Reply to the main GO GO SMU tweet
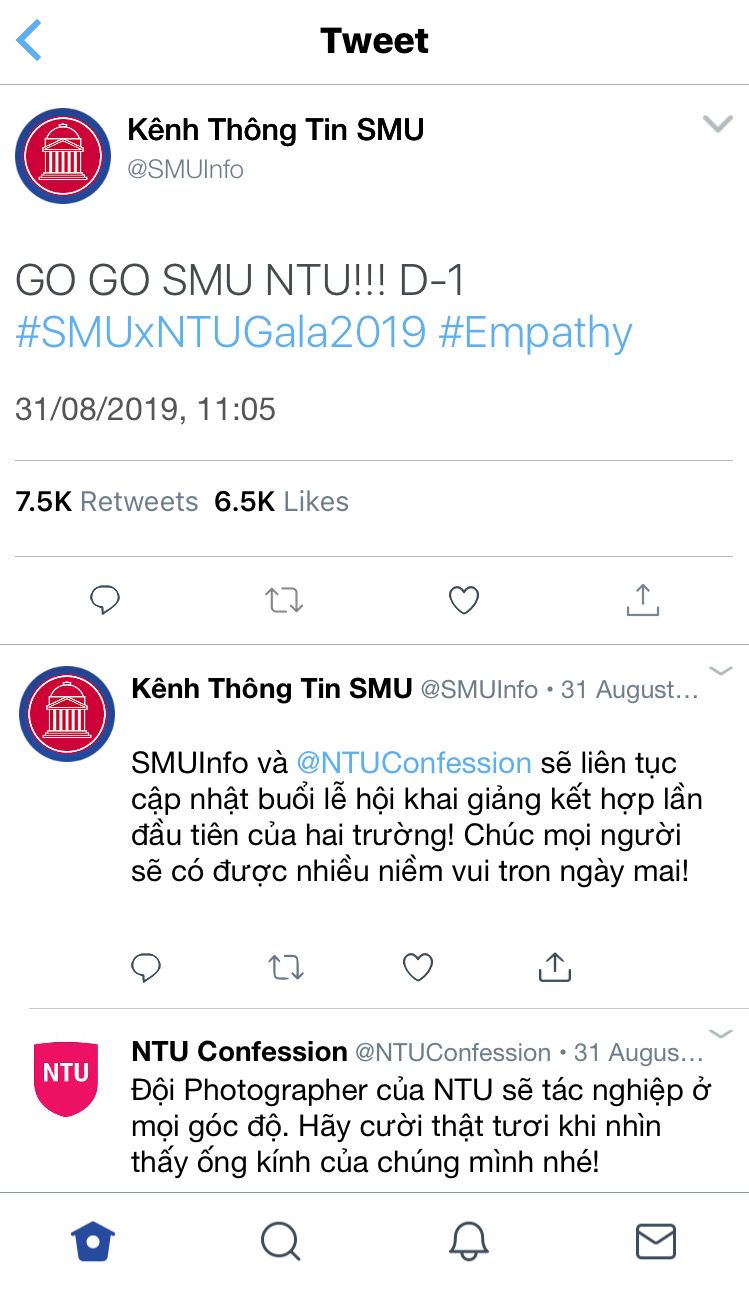Viewport: 749px width, 1289px height. click(105, 600)
